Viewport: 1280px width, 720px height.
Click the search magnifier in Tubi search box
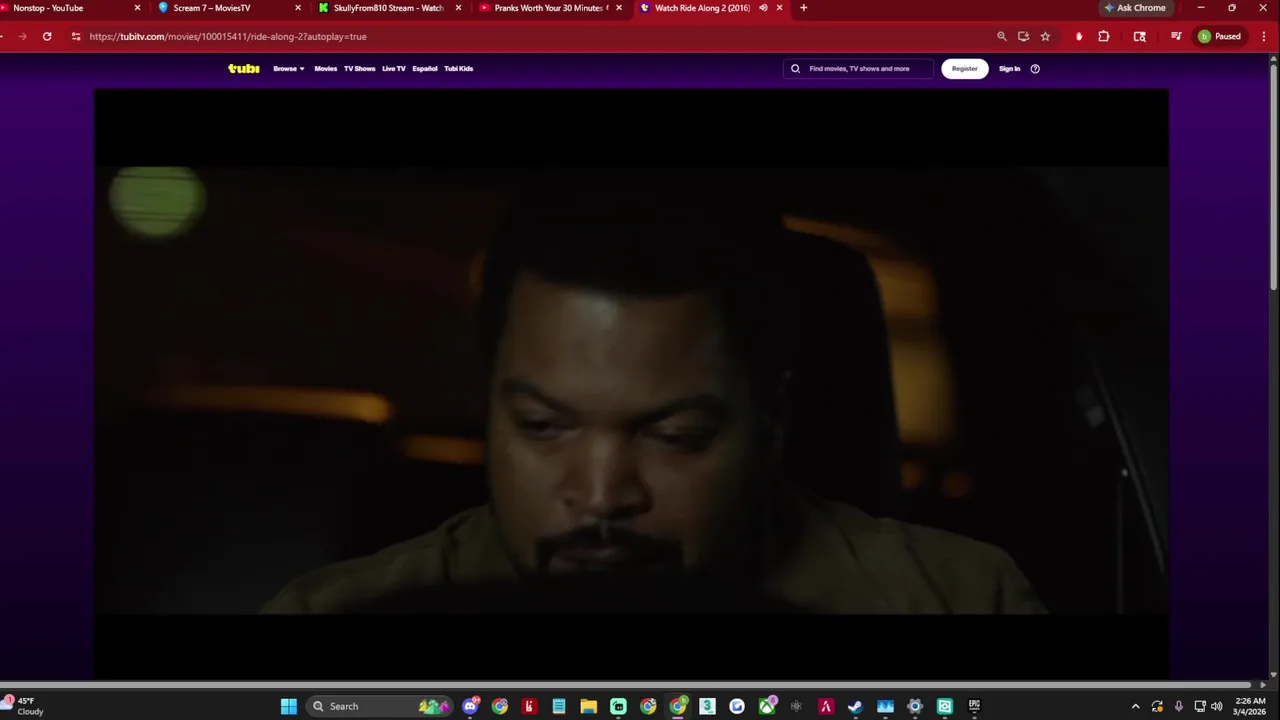(x=796, y=69)
